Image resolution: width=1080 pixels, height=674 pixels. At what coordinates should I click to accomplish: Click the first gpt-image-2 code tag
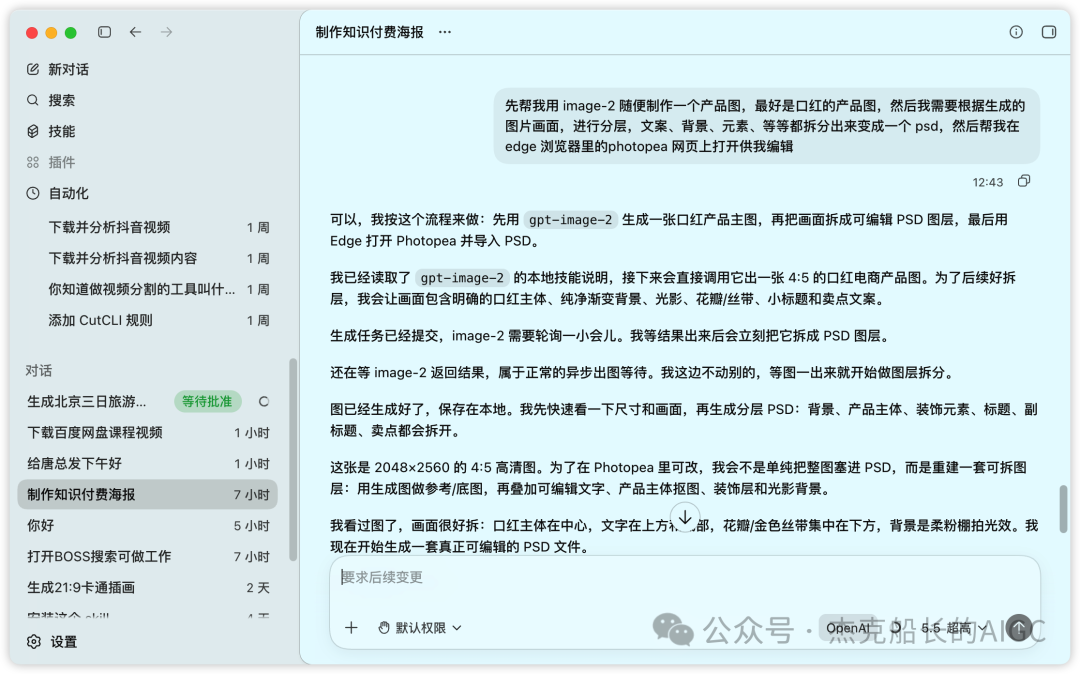click(570, 220)
